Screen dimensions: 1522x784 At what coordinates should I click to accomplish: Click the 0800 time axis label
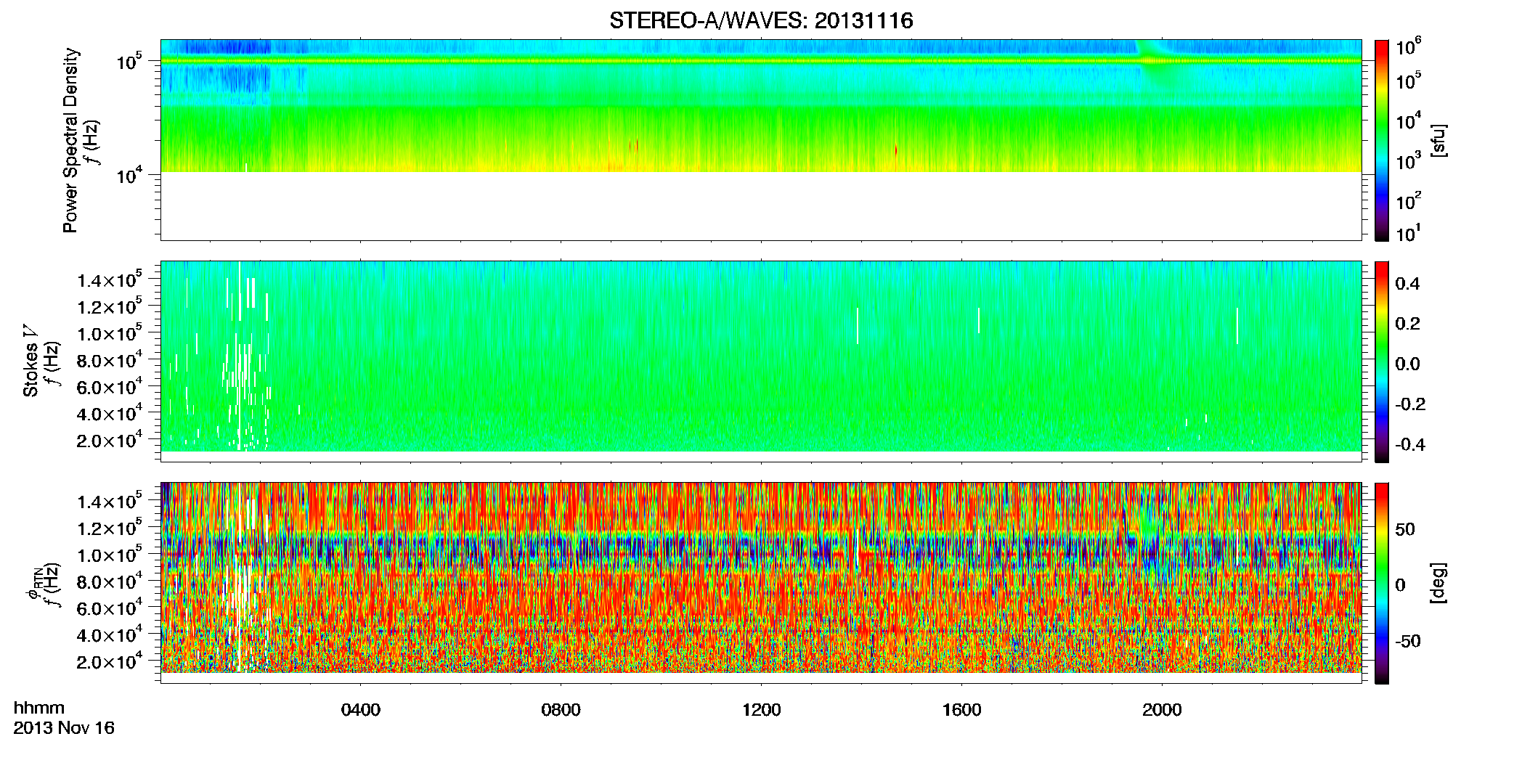coord(561,710)
